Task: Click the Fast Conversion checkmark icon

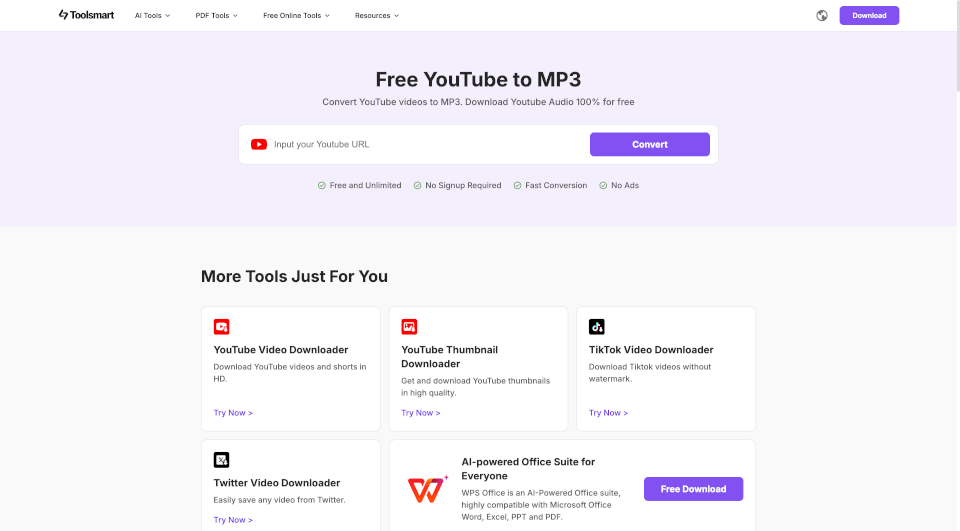Action: point(517,186)
